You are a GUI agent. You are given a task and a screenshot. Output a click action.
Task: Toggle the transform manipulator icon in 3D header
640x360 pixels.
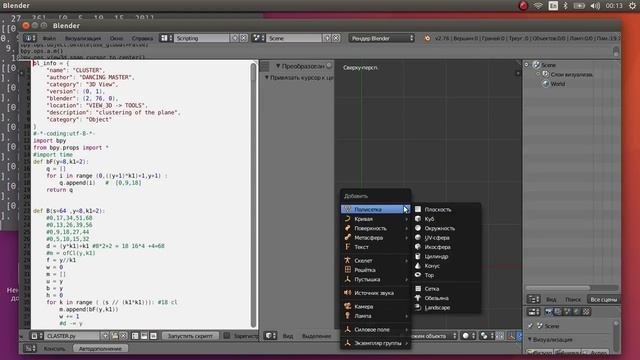pos(511,336)
